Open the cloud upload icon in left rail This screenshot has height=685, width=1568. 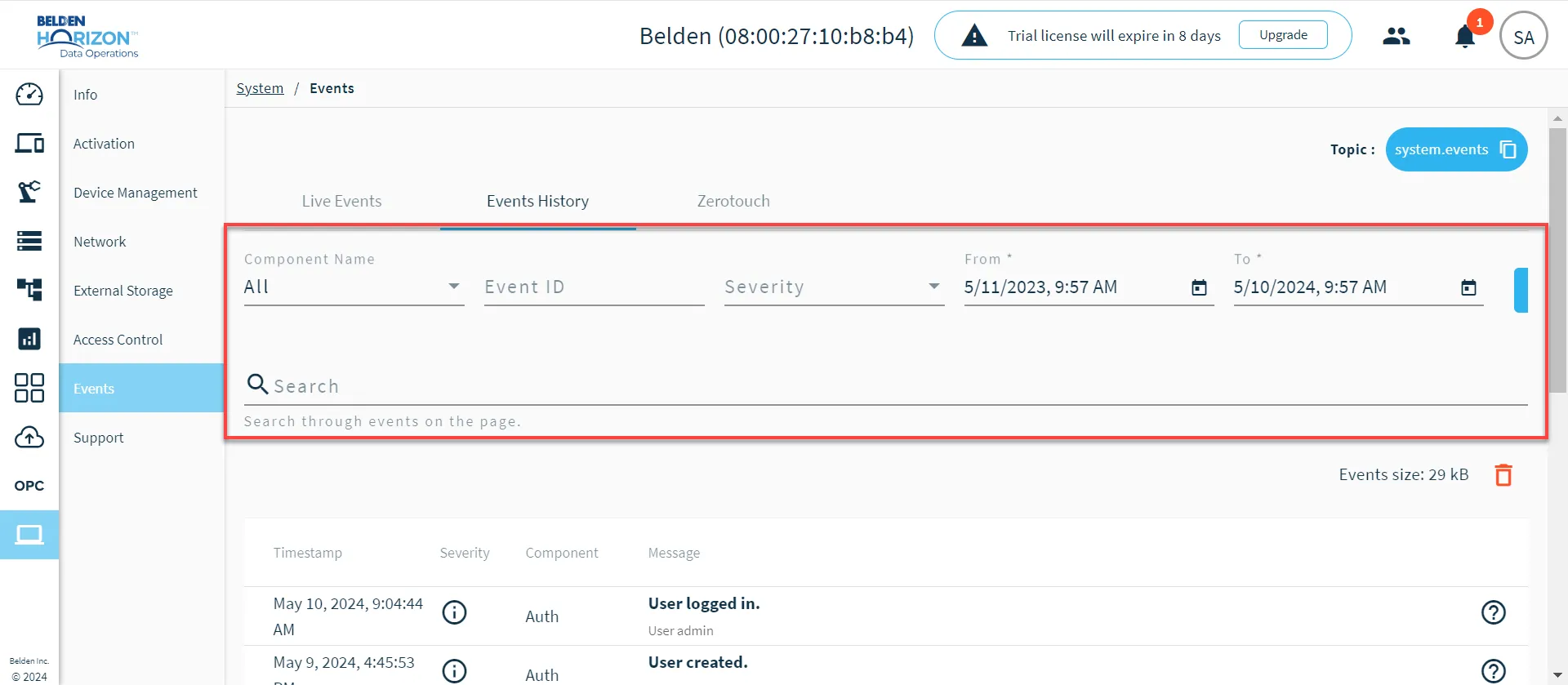[x=29, y=437]
